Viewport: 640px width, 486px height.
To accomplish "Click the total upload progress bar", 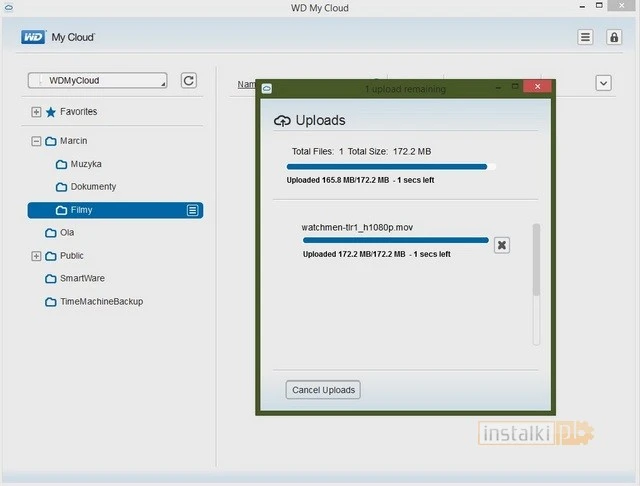I will (391, 167).
